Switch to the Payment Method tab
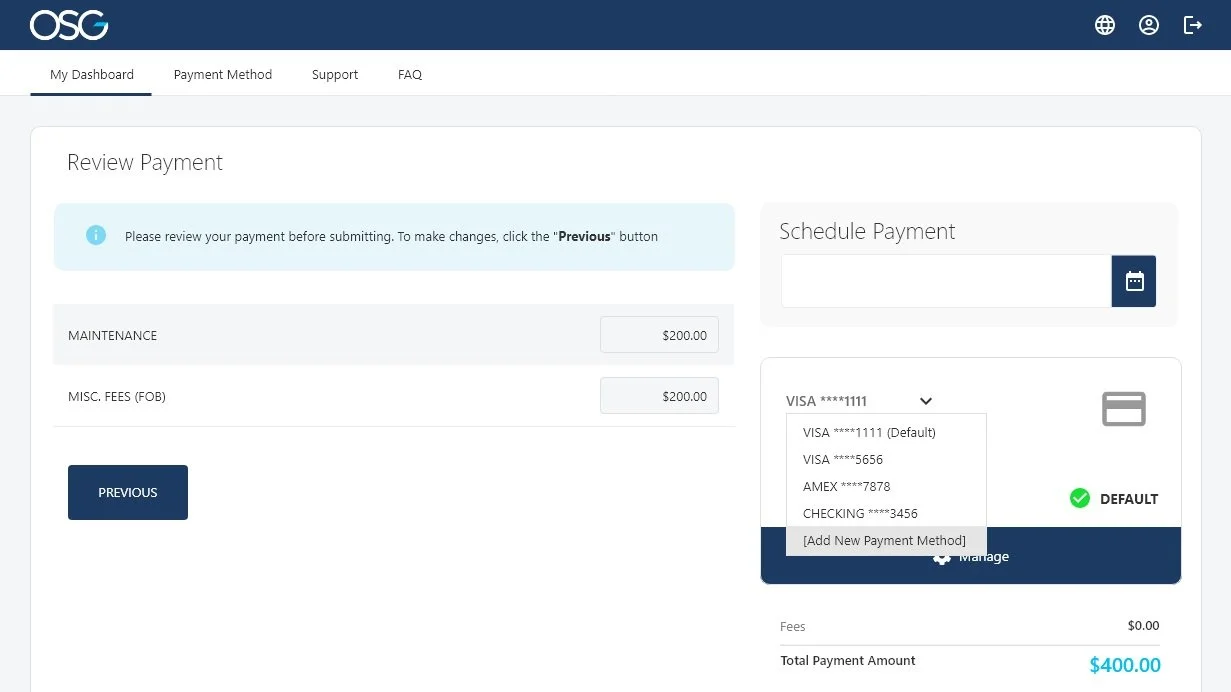 222,74
